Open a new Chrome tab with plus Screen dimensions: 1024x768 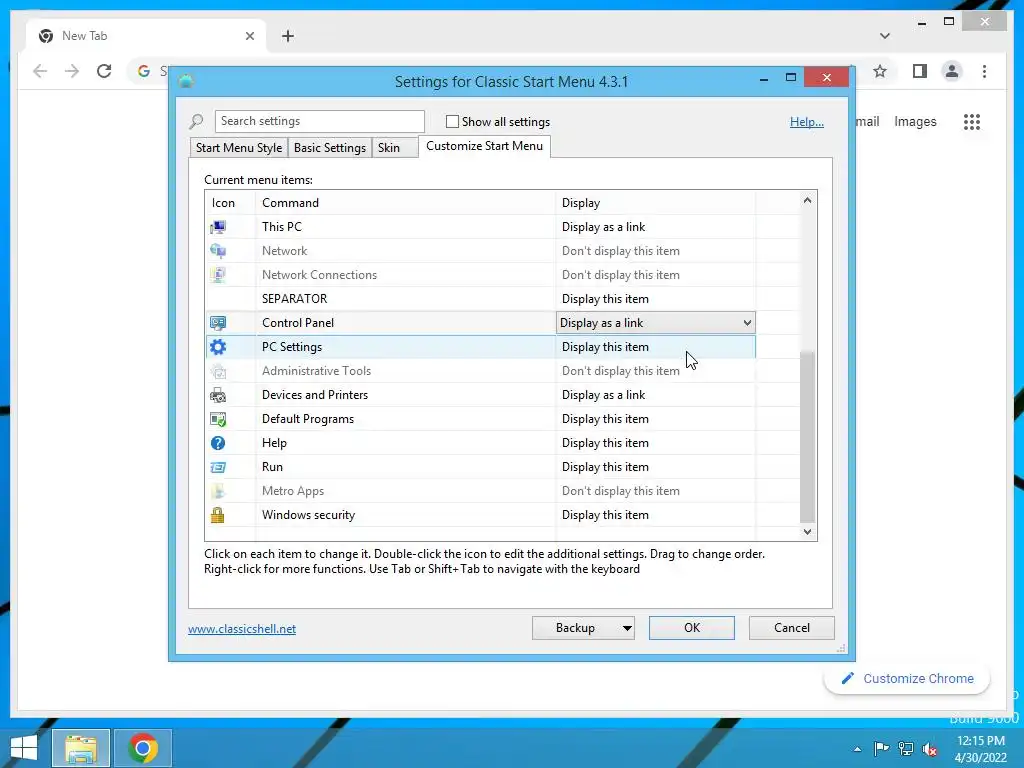(287, 36)
